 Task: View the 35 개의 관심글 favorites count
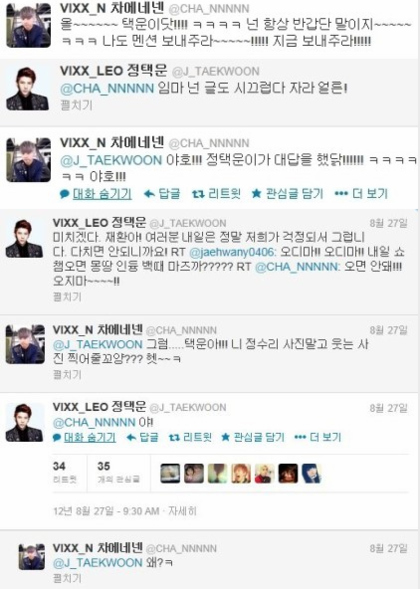[x=118, y=472]
